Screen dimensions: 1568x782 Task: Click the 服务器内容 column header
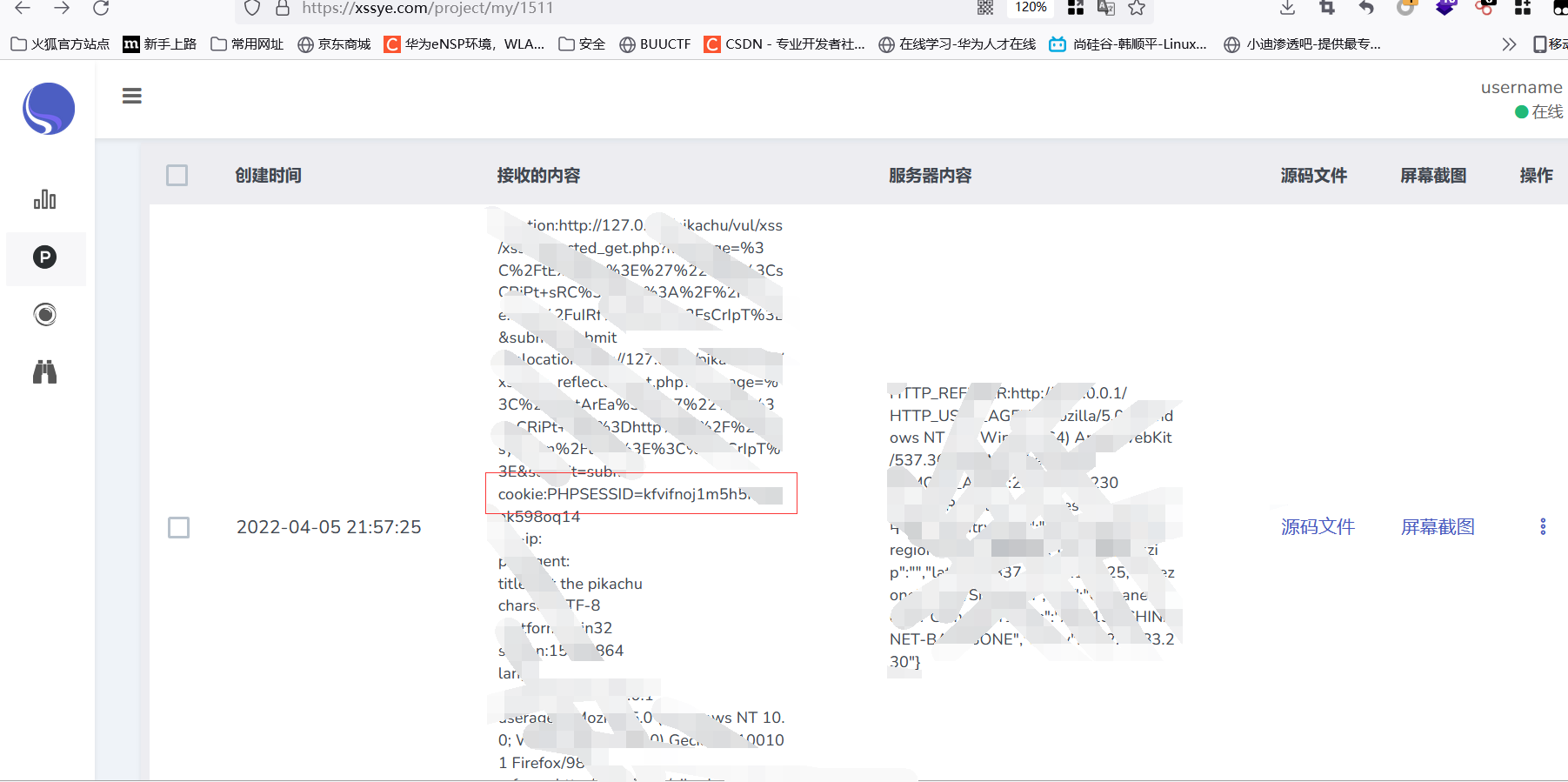point(931,176)
